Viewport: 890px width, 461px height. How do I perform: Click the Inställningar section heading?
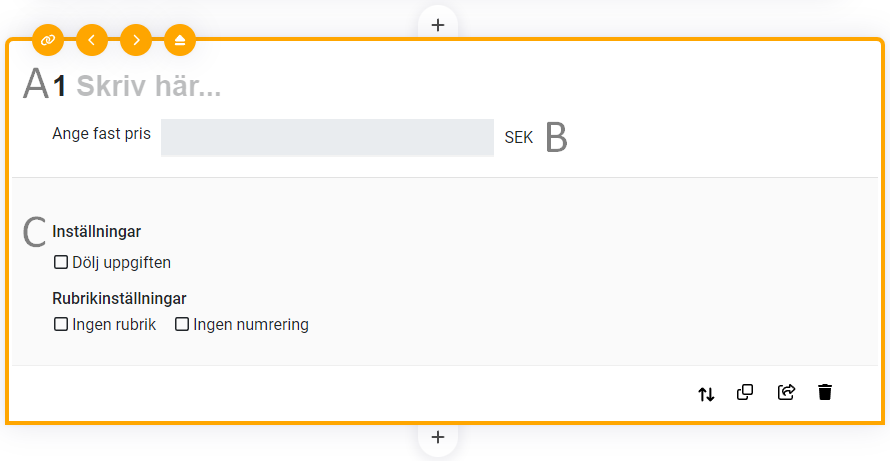click(96, 232)
